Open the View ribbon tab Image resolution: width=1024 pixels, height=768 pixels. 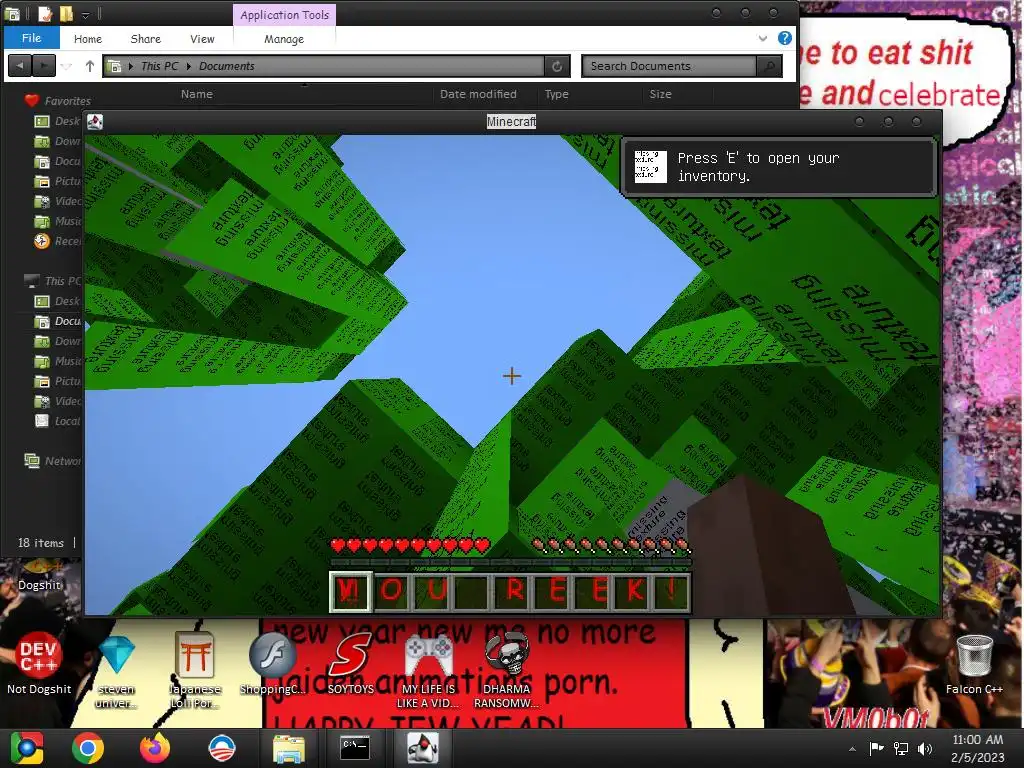pyautogui.click(x=202, y=39)
